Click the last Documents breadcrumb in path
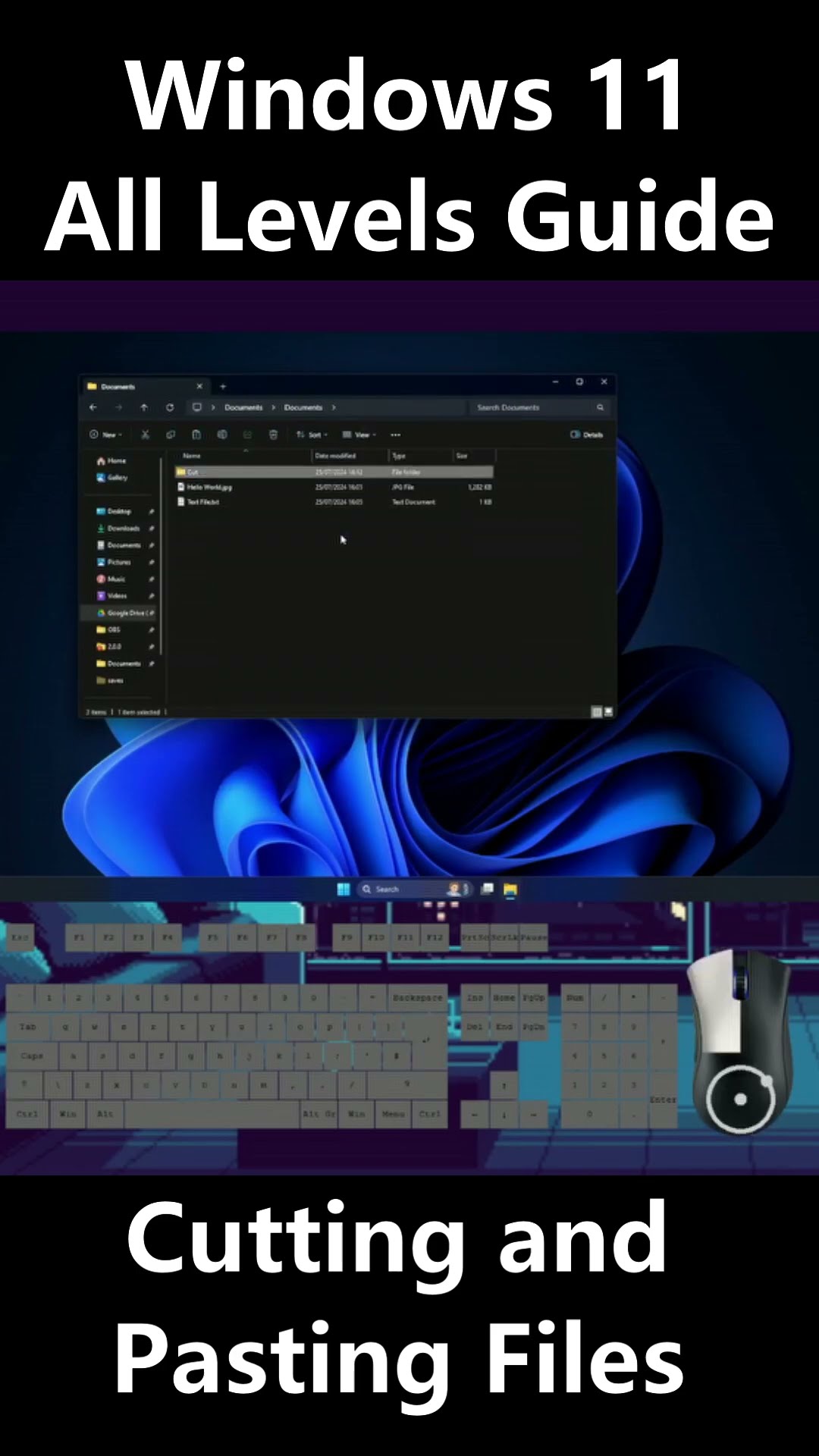 (x=303, y=407)
